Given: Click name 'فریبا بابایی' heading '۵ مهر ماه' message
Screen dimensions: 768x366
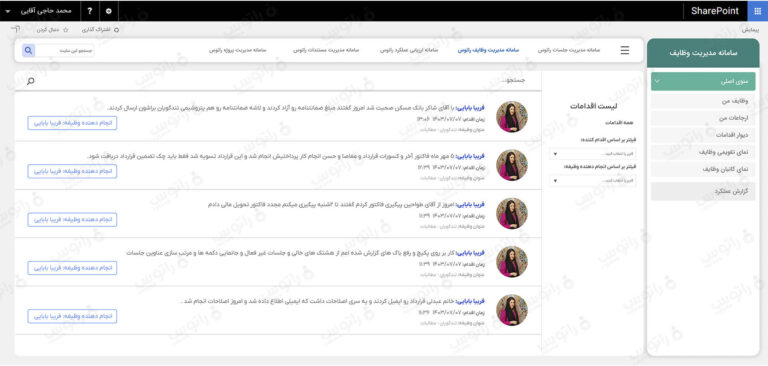Looking at the screenshot, I should tap(470, 156).
